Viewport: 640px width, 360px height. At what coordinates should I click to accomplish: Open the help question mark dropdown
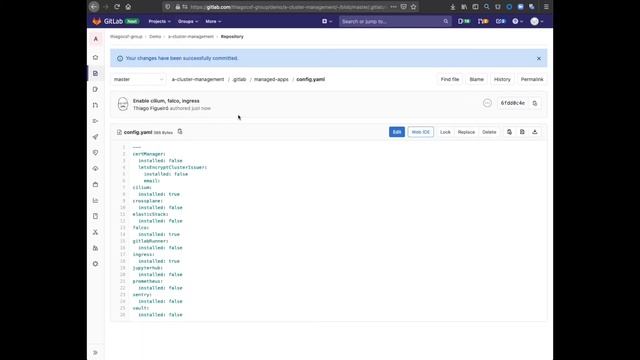tap(517, 21)
